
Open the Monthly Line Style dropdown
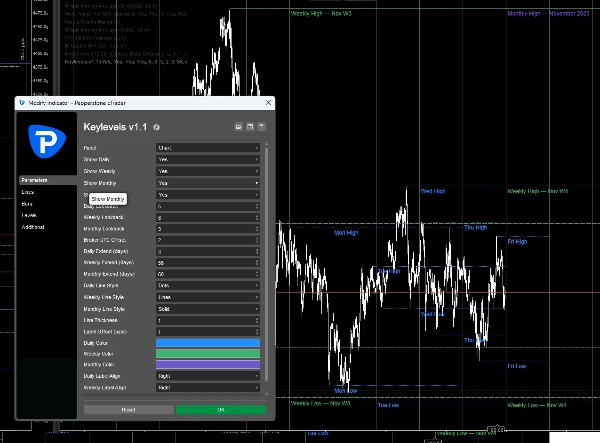[208, 309]
